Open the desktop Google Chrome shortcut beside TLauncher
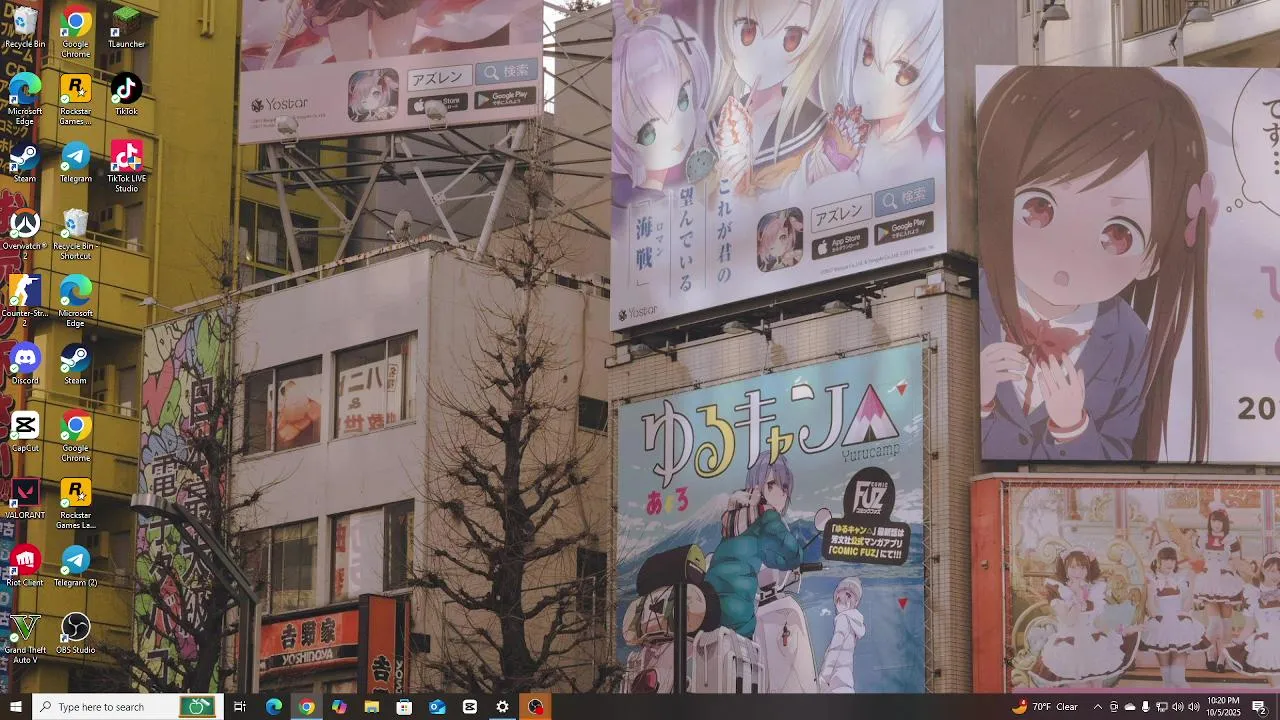This screenshot has width=1280, height=720. (75, 32)
